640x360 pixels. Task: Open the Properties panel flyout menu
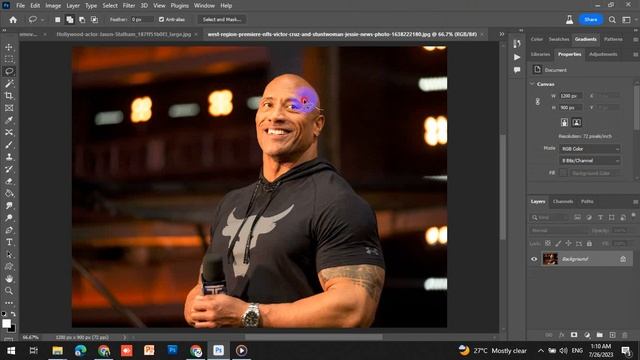pos(636,54)
